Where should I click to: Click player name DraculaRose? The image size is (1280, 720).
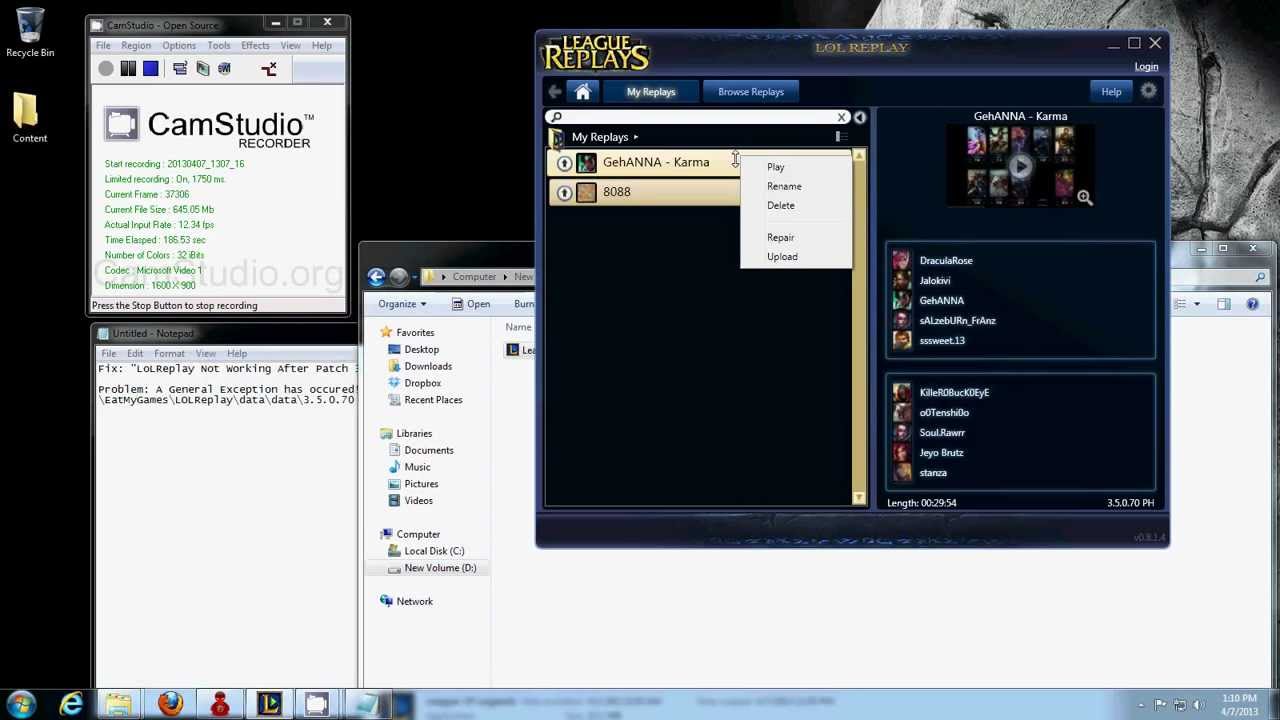(x=946, y=261)
